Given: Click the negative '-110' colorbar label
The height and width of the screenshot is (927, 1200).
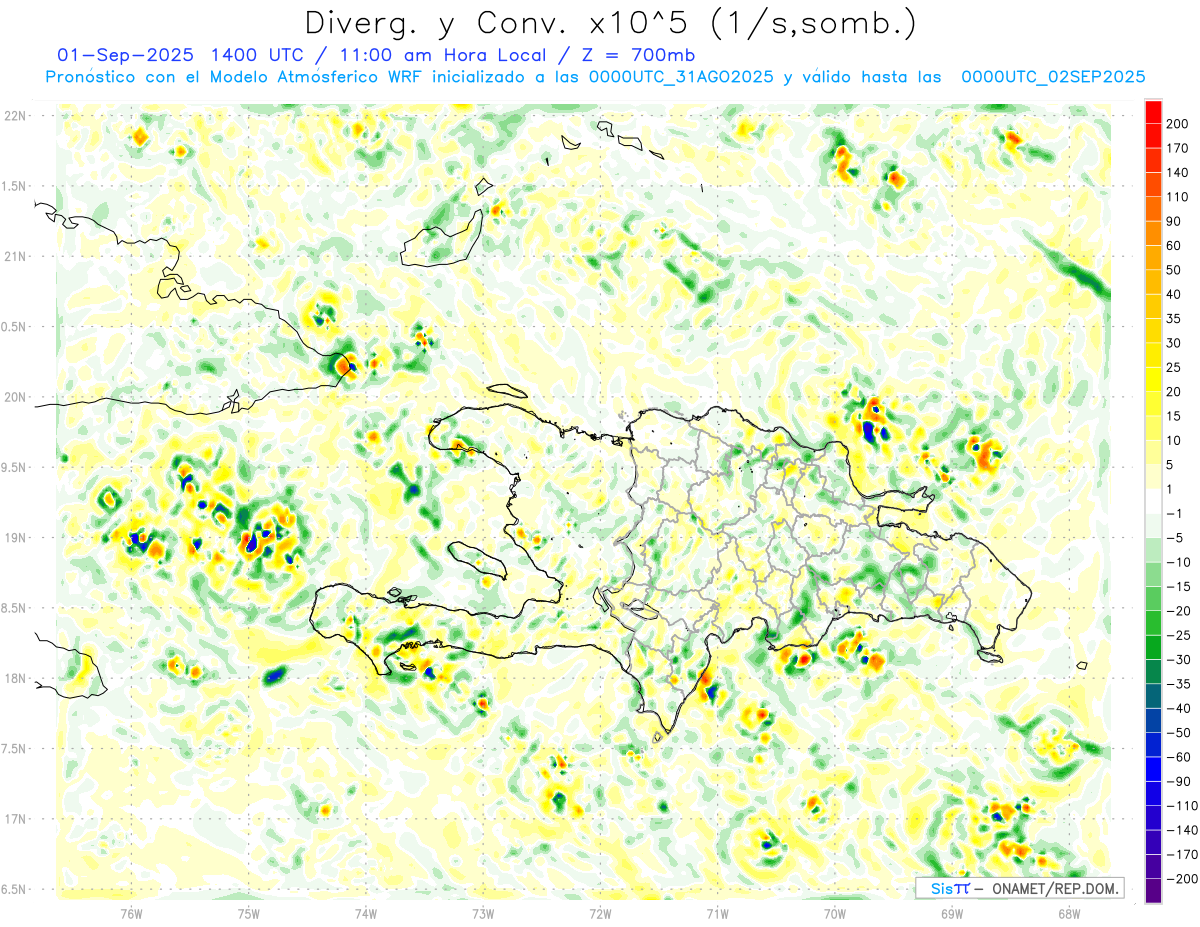Looking at the screenshot, I should click(1184, 806).
